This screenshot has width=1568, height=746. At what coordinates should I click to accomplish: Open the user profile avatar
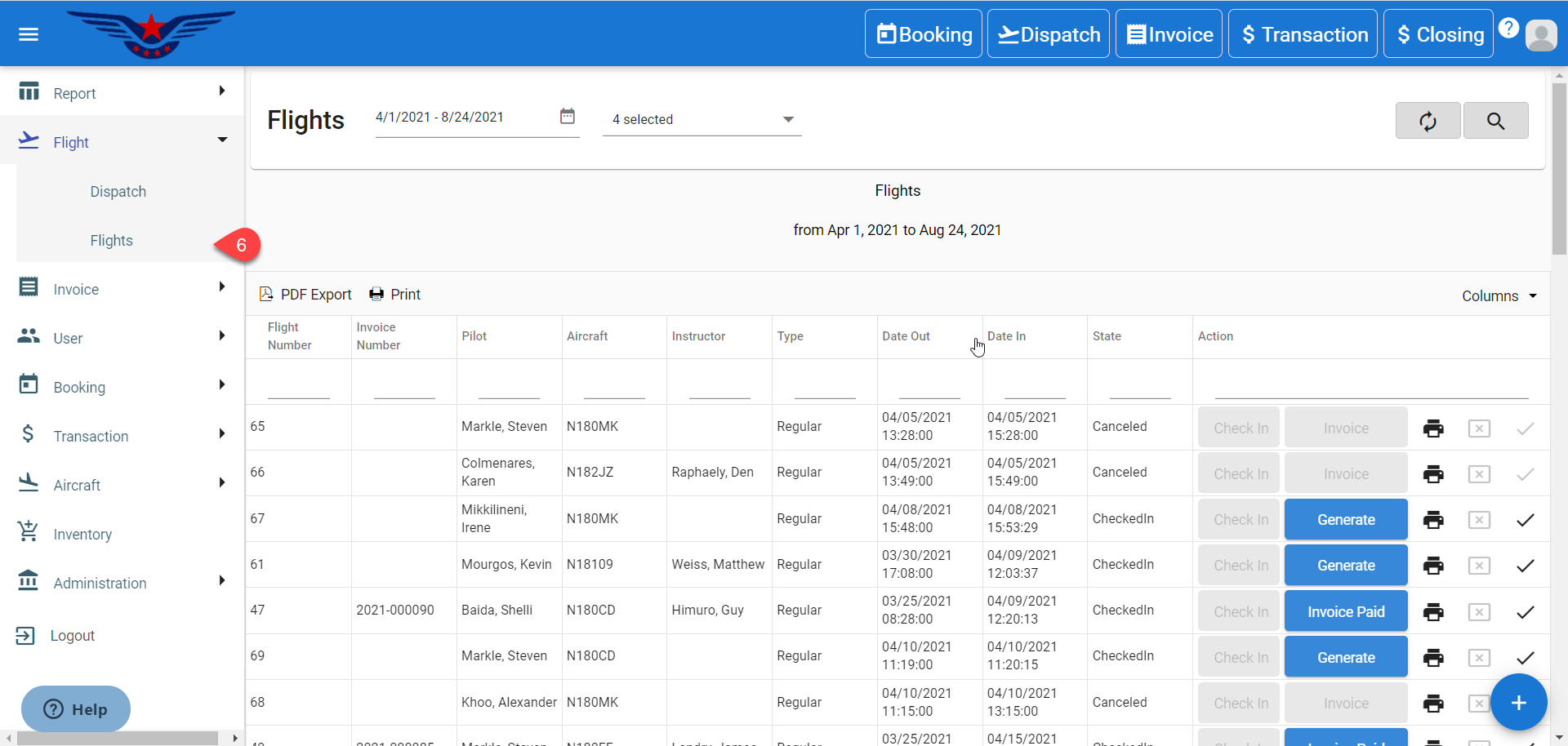(1541, 35)
